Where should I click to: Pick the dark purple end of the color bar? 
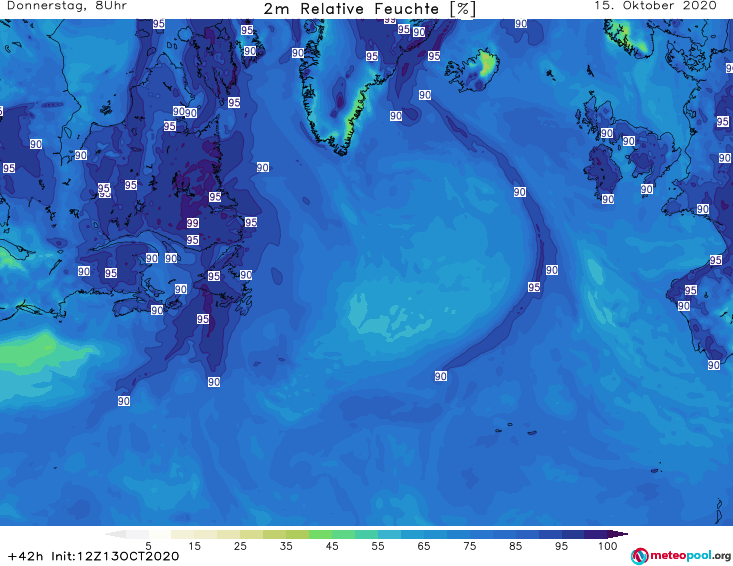click(x=617, y=534)
